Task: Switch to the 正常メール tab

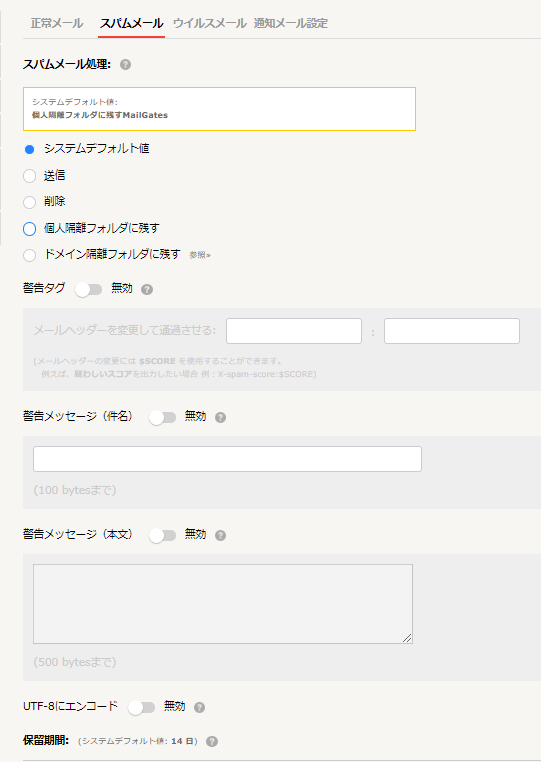Action: coord(57,23)
